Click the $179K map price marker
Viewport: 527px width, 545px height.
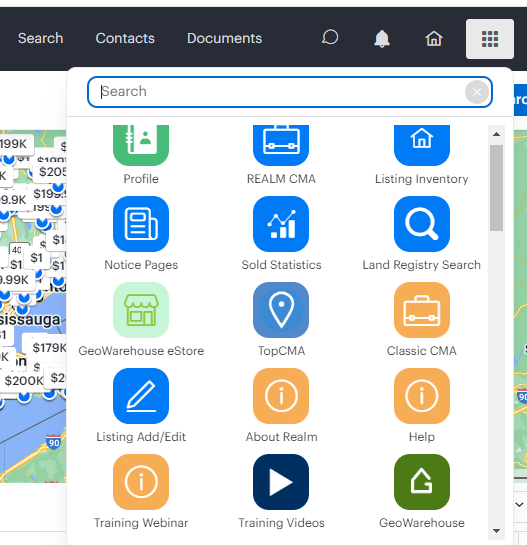[48, 347]
